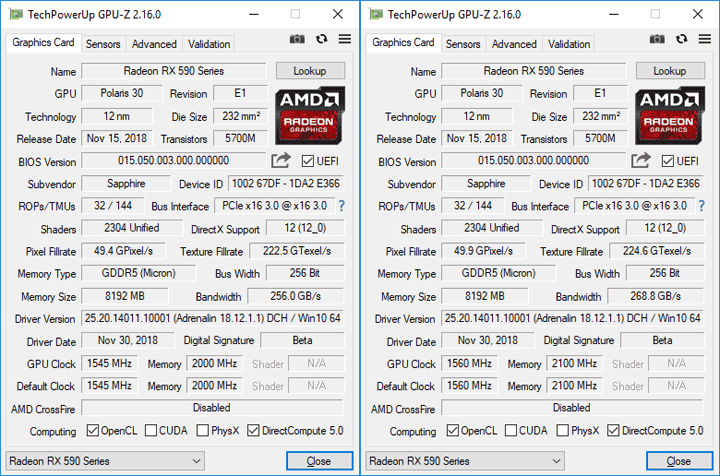Click Sapphire subvendor value in right window

486,184
